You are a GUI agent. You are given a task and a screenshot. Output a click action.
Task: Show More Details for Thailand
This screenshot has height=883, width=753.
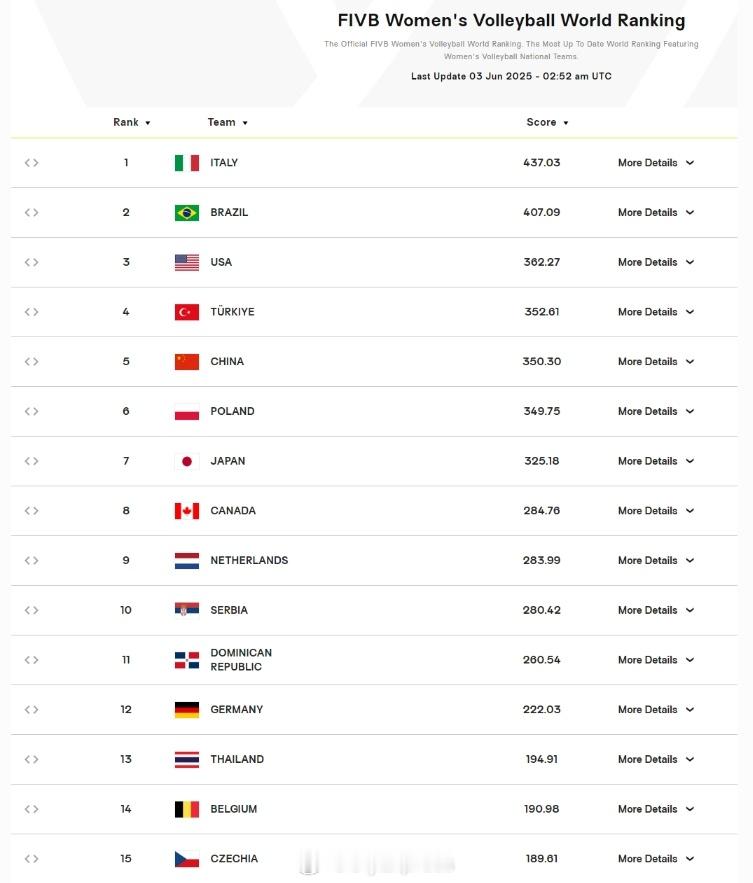pyautogui.click(x=656, y=760)
